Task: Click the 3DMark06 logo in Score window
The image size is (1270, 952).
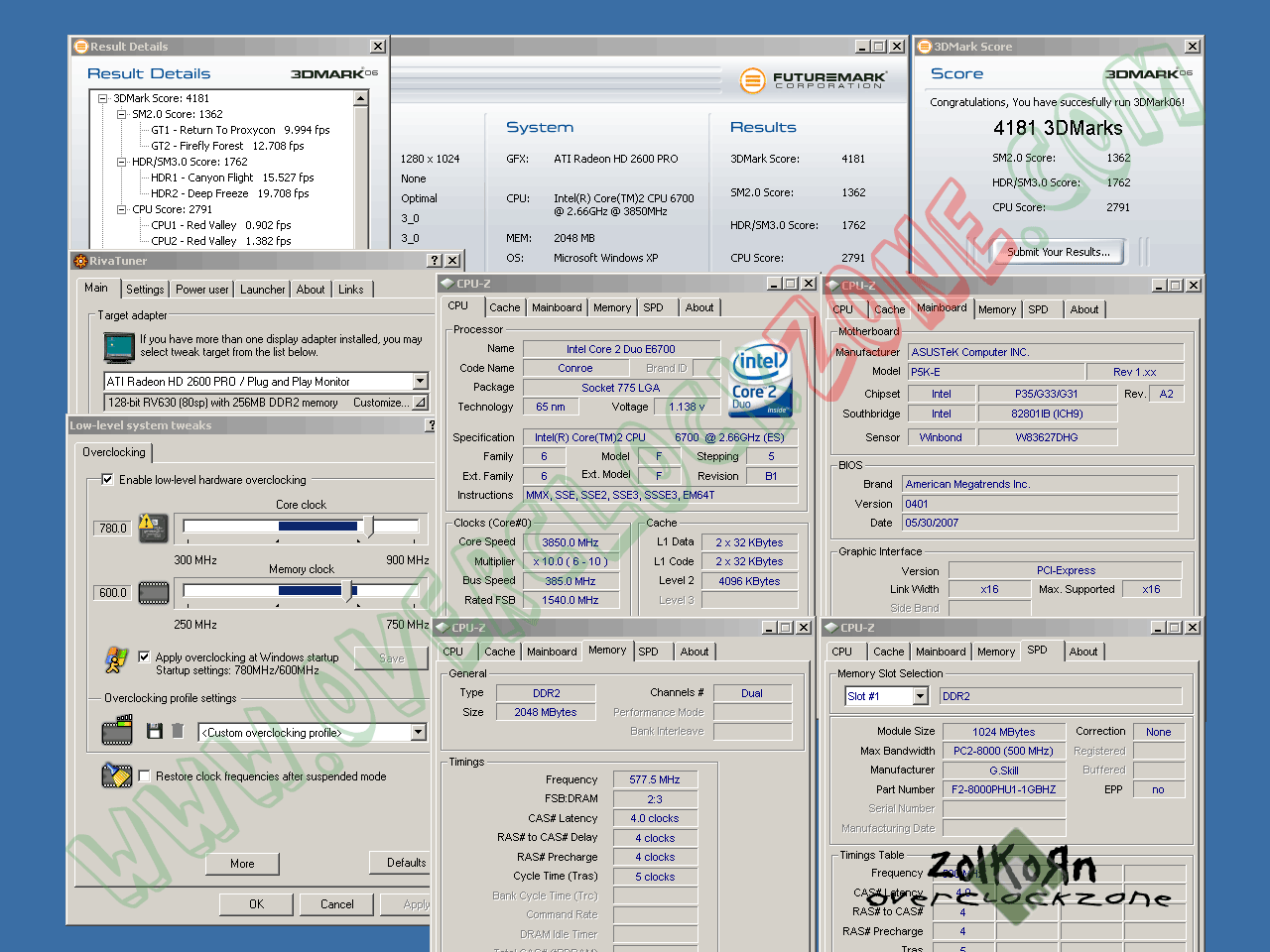Action: click(1149, 73)
